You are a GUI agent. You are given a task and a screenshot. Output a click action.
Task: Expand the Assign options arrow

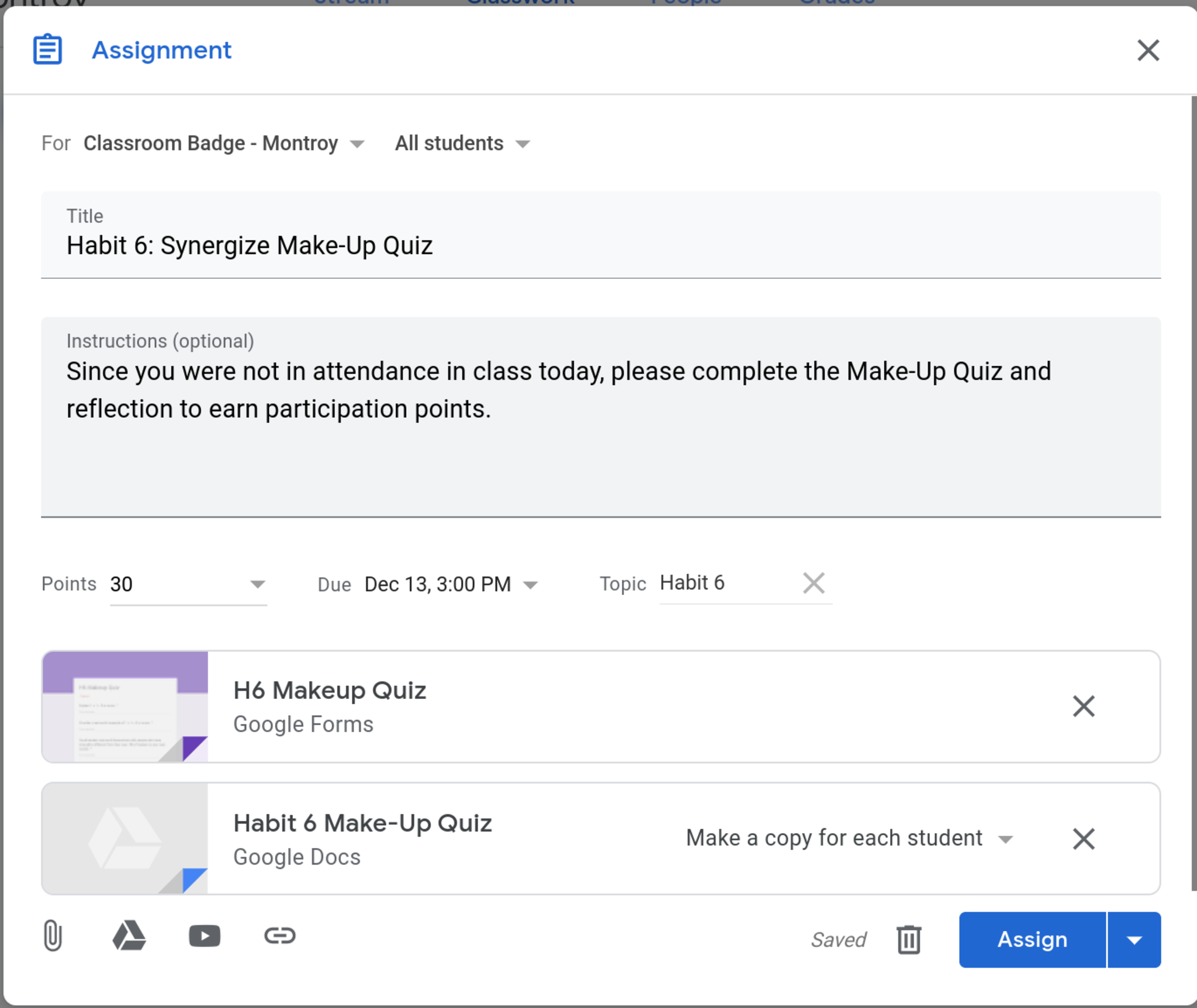point(1134,940)
